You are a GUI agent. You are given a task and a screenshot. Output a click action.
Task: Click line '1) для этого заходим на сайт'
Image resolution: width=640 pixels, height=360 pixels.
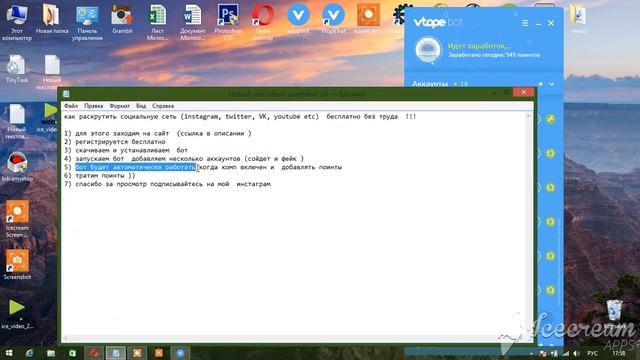[116, 133]
